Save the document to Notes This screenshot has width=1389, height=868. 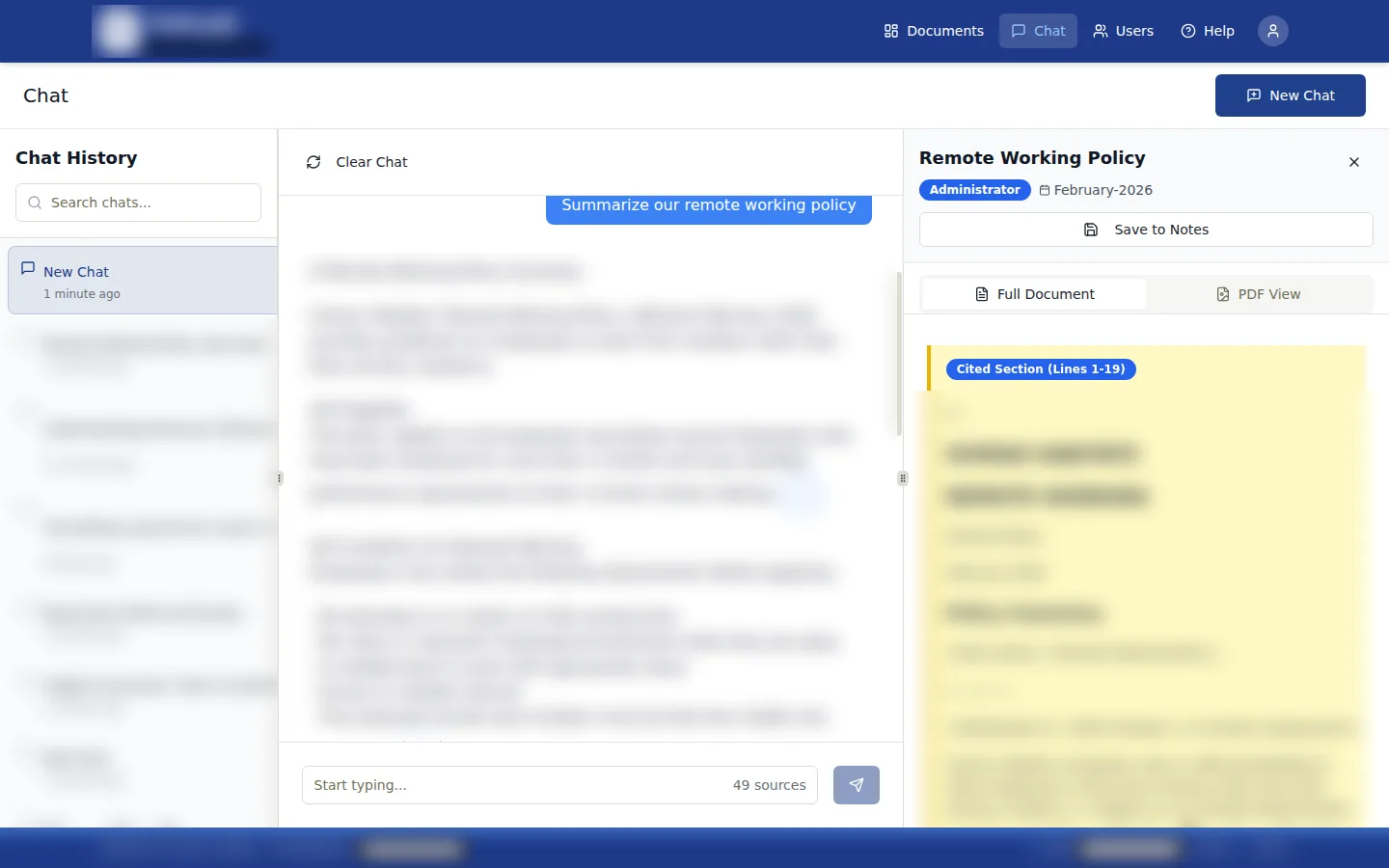tap(1146, 230)
